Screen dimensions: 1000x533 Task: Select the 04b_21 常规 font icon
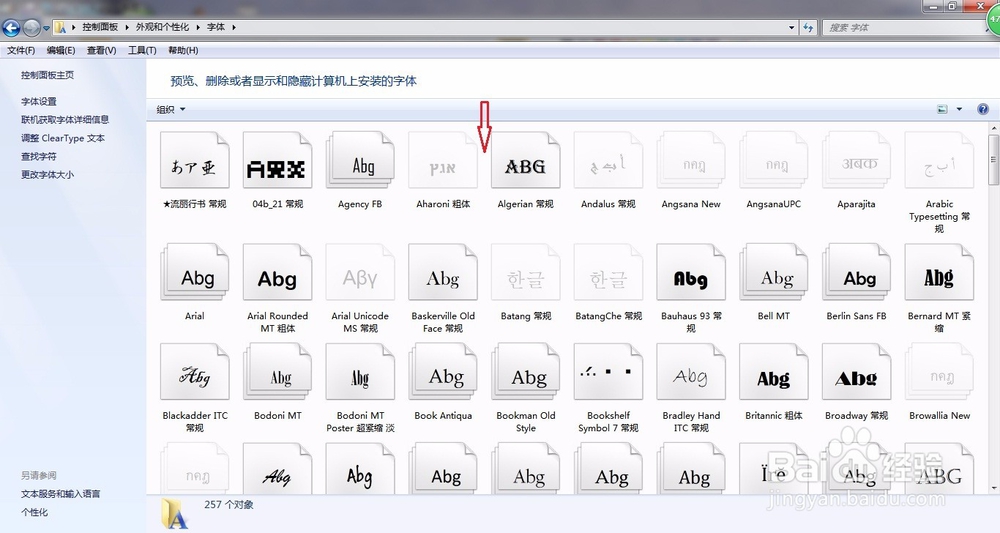coord(277,161)
